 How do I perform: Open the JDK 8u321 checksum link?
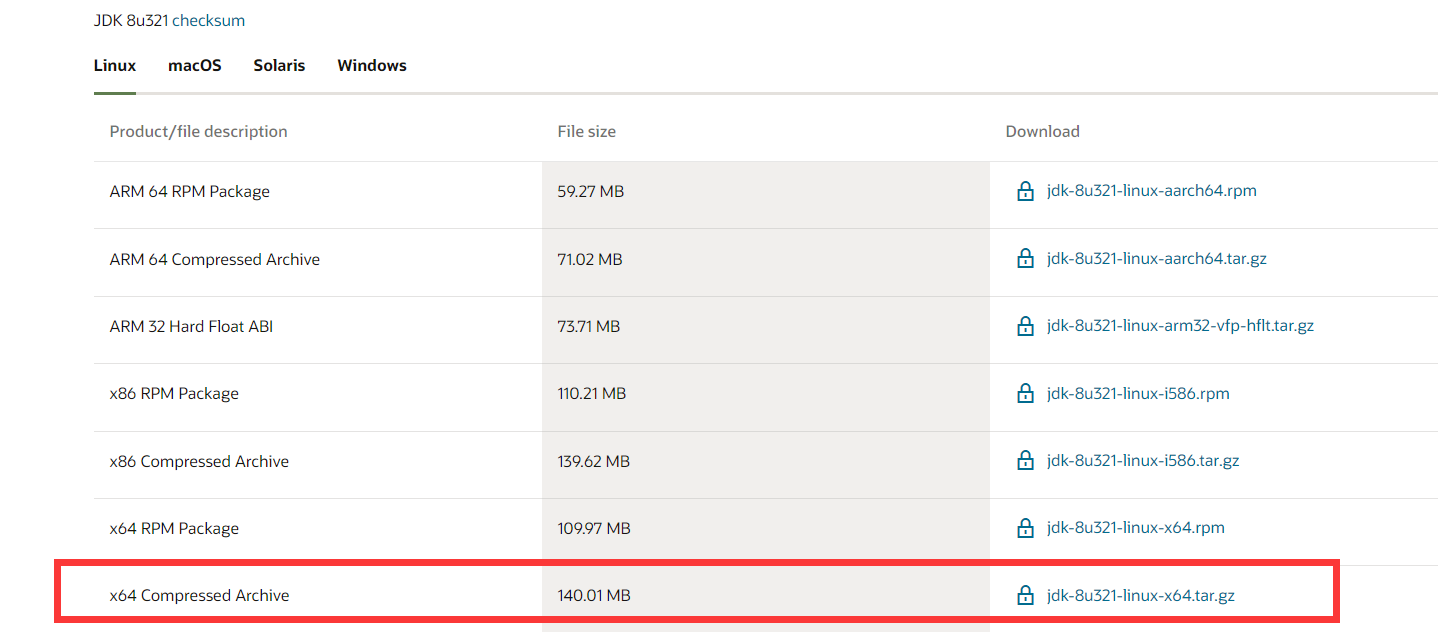tap(208, 20)
